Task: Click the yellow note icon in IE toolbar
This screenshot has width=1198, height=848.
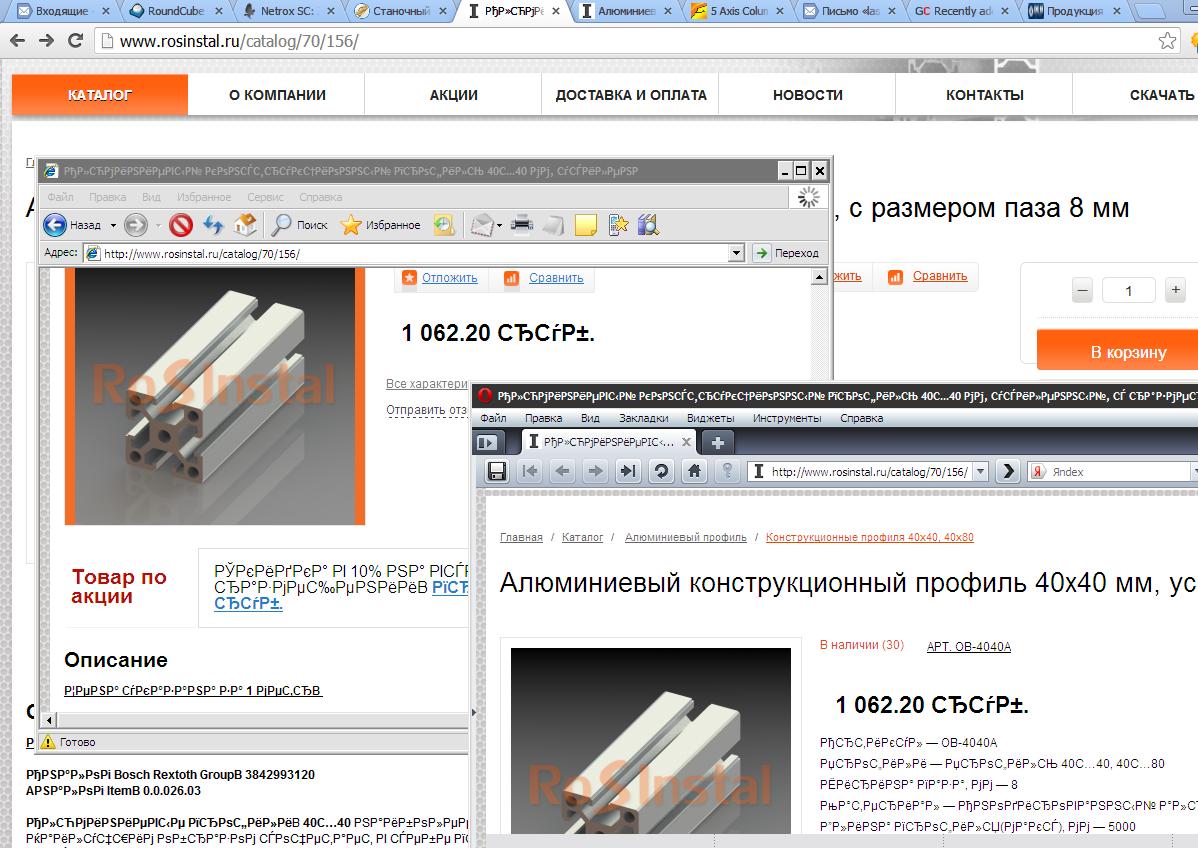Action: 585,225
